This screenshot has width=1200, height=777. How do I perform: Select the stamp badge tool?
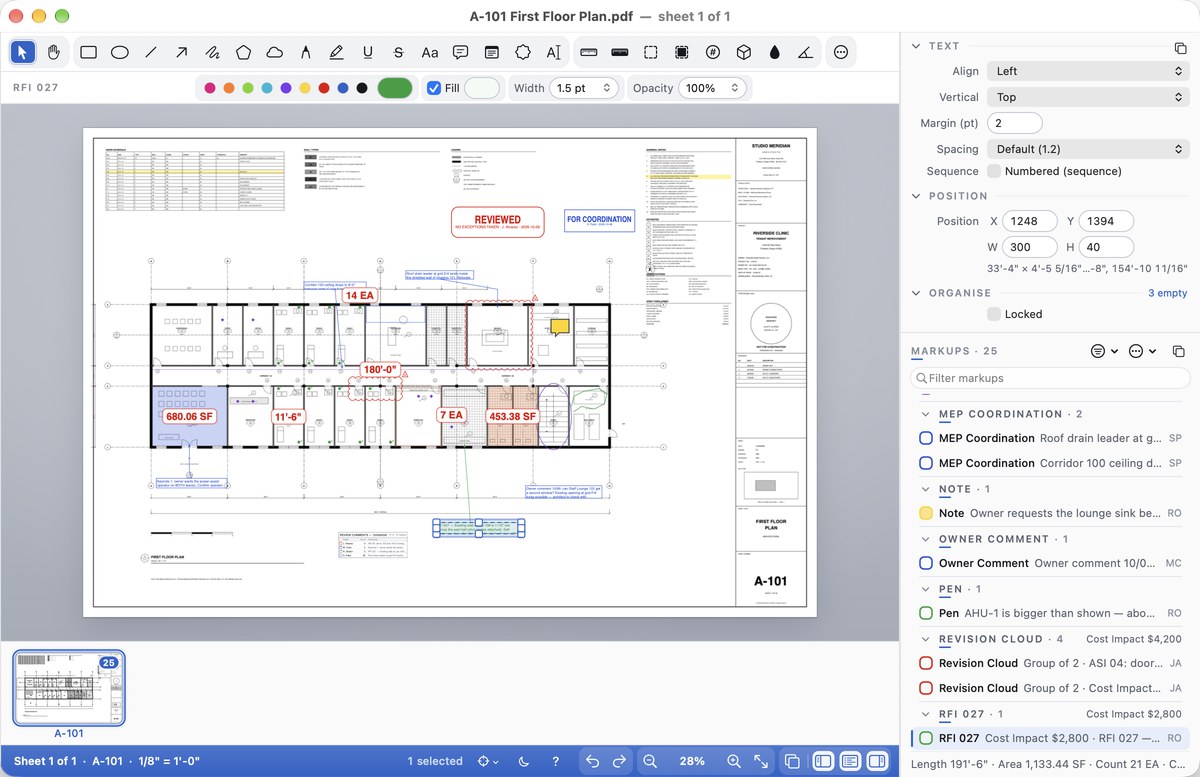[x=522, y=52]
